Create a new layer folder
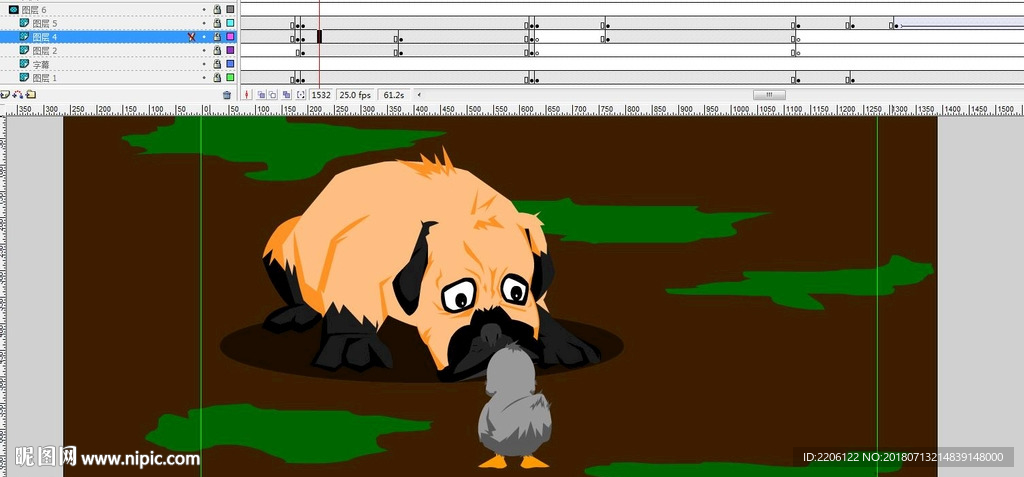Image resolution: width=1024 pixels, height=477 pixels. tap(31, 95)
